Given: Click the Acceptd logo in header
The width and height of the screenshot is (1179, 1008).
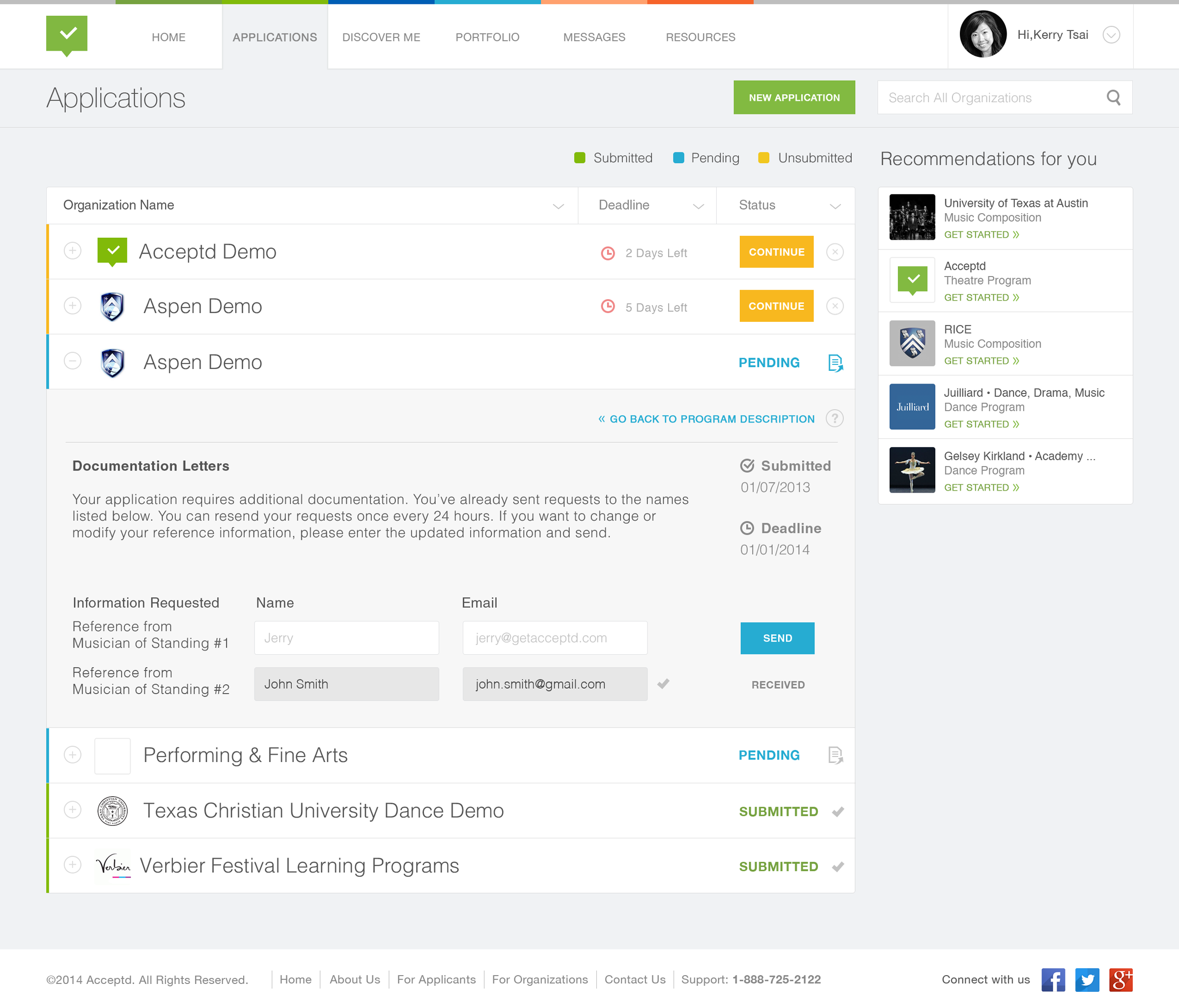Looking at the screenshot, I should pos(67,36).
